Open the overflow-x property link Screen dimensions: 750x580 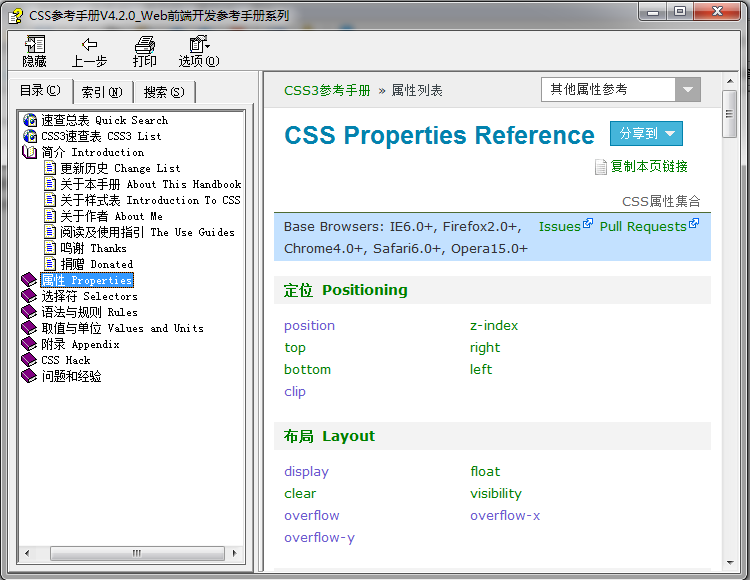tap(505, 515)
